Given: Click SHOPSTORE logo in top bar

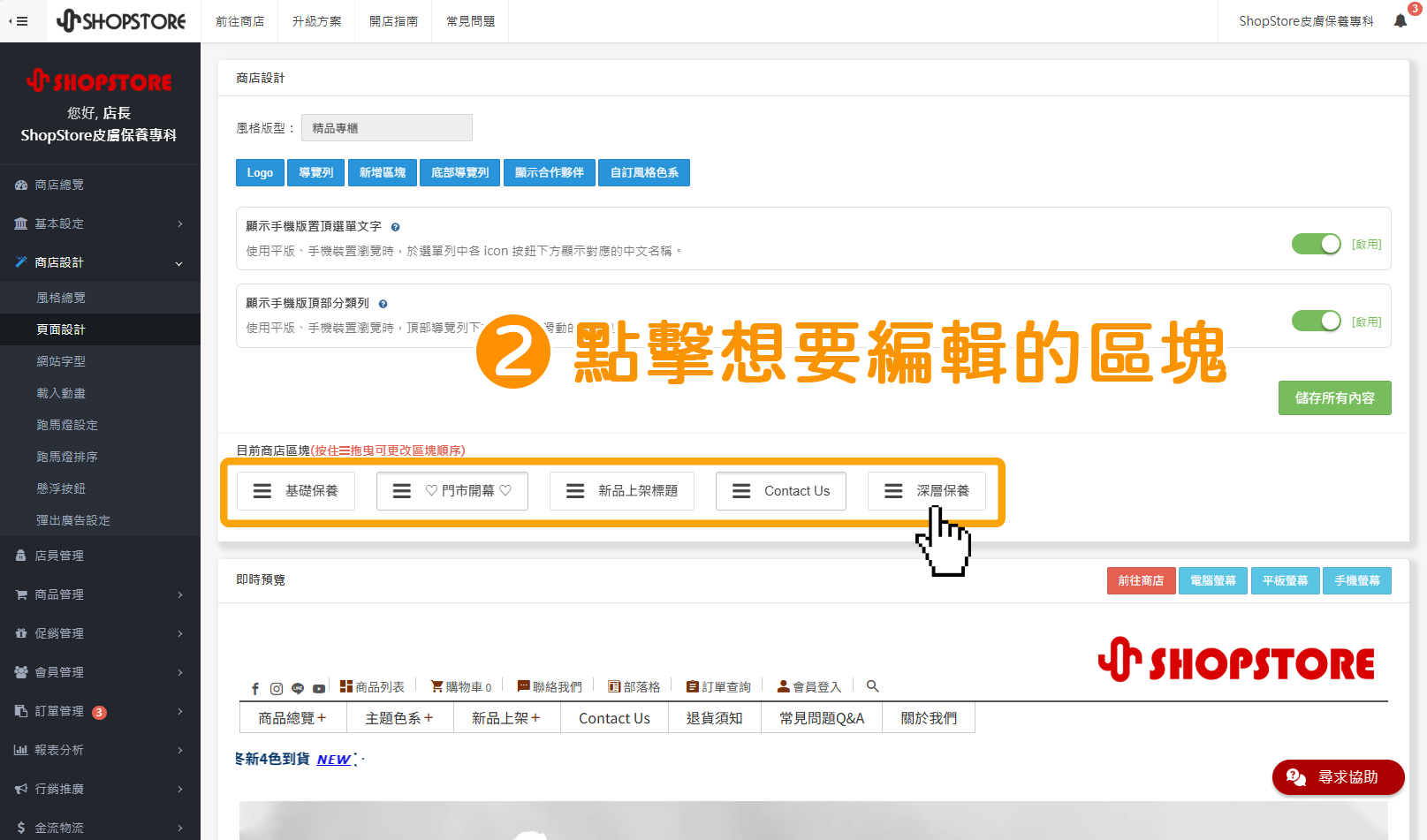Looking at the screenshot, I should coord(121,20).
